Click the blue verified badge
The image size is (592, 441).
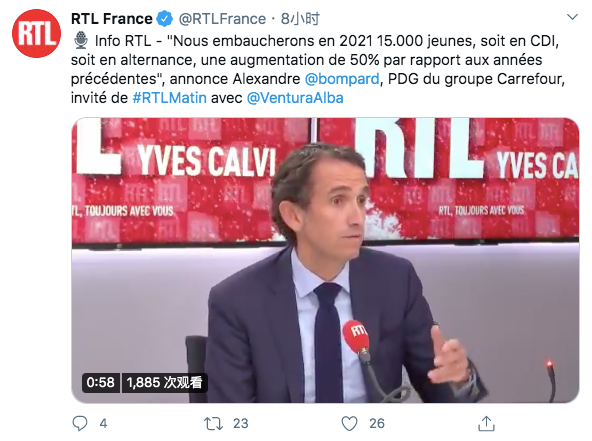pos(165,19)
